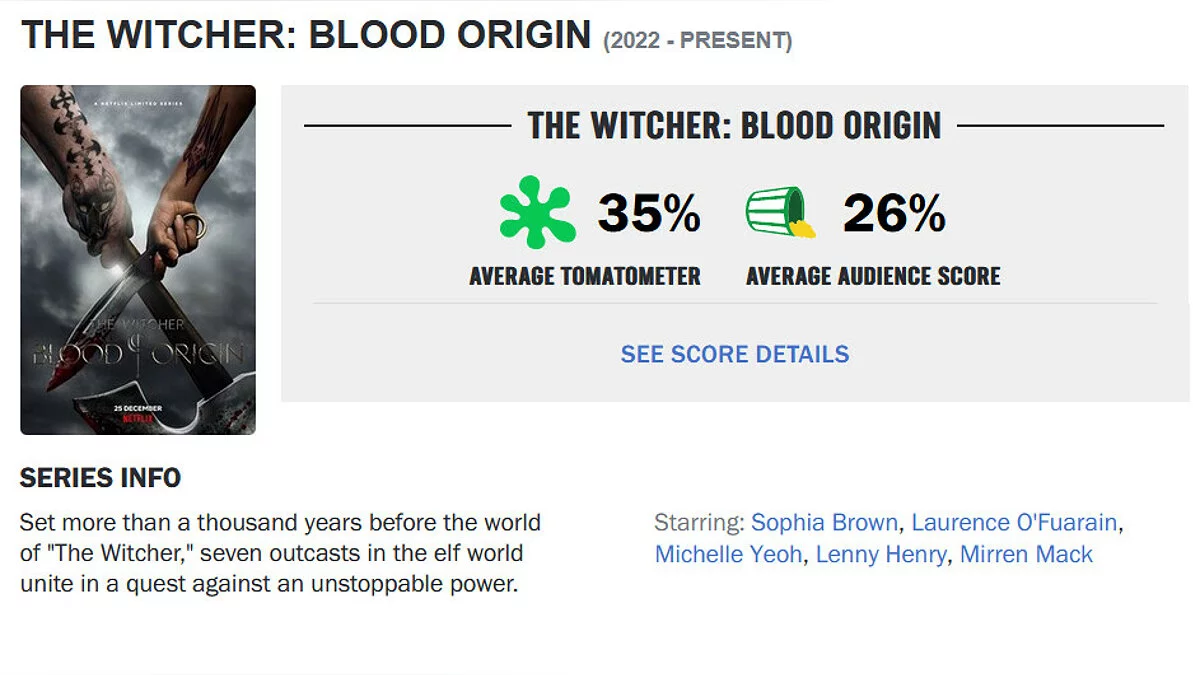Click the series synopsis paragraph
The height and width of the screenshot is (675, 1200).
tap(280, 553)
